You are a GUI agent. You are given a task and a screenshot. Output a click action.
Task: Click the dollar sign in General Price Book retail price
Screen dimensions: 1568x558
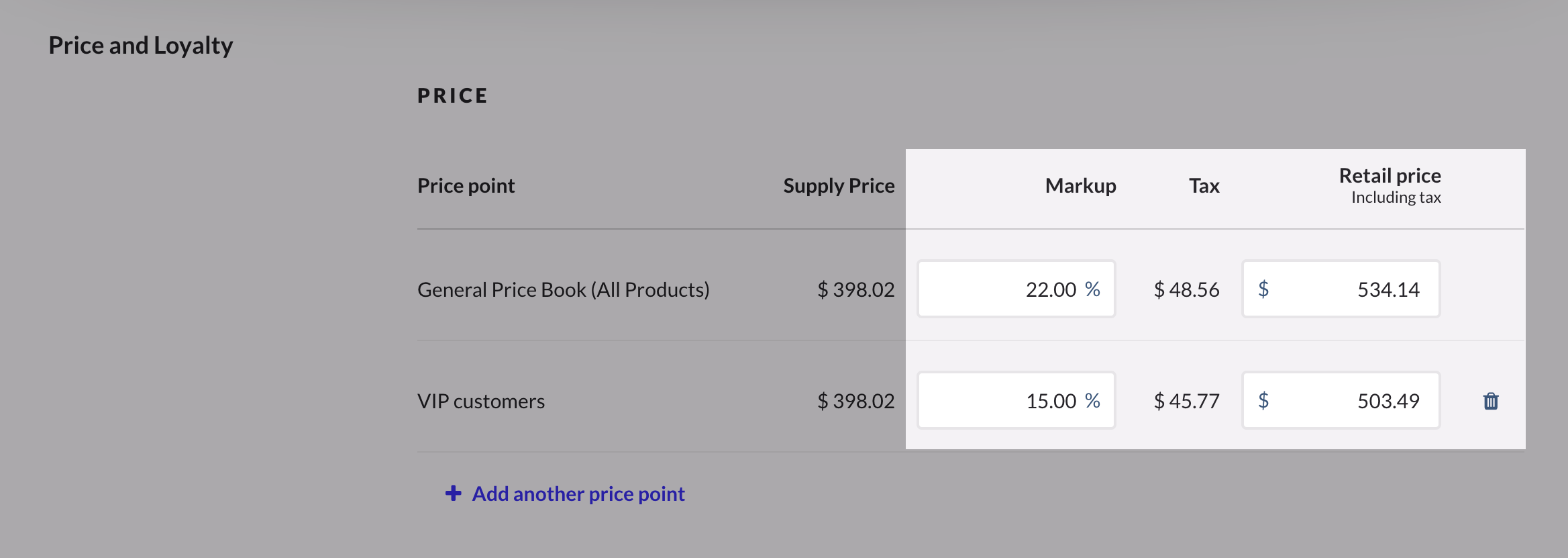coord(1263,289)
